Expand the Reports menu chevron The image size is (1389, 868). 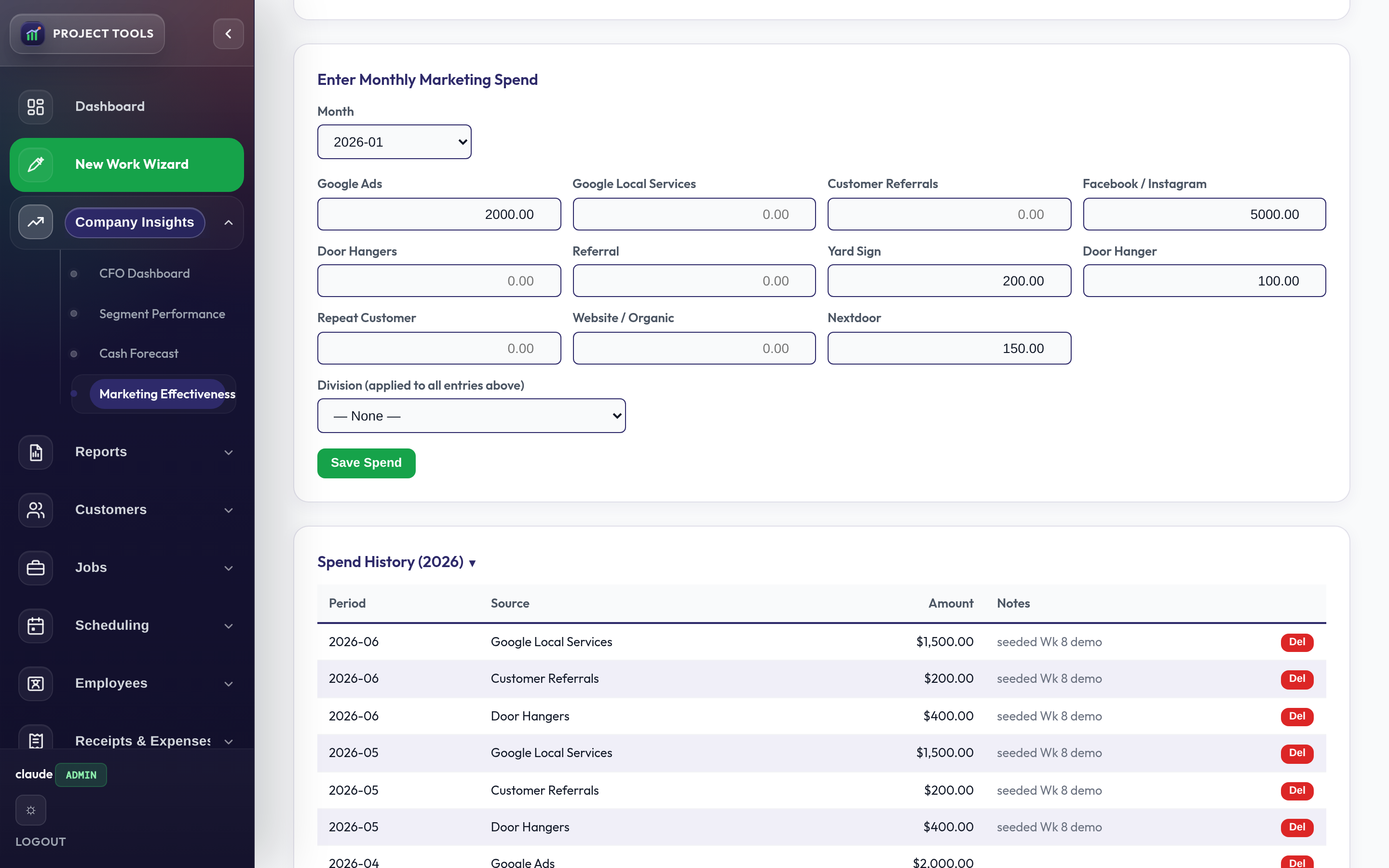coord(229,452)
